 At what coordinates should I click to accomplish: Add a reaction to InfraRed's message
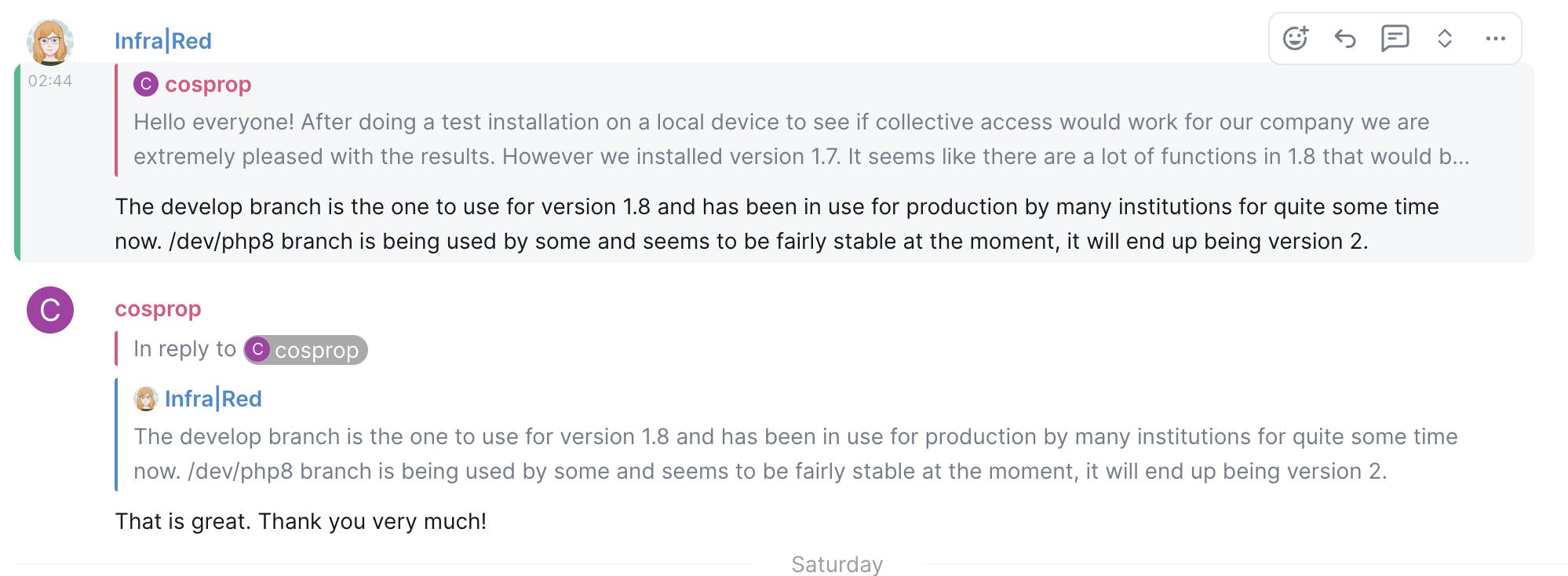[1295, 37]
